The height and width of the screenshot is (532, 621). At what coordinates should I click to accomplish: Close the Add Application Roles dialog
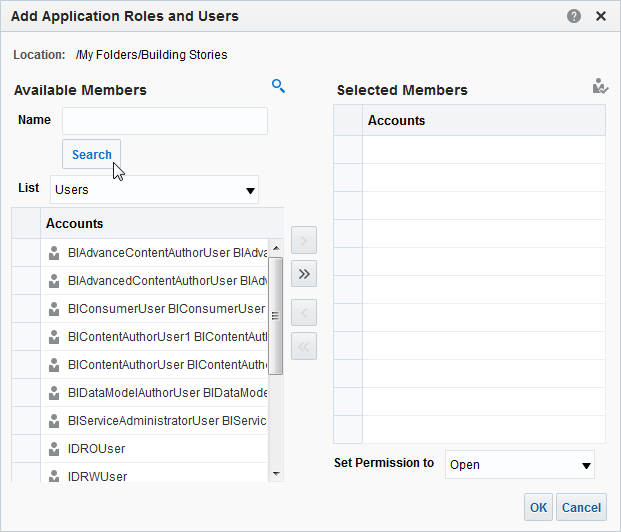[601, 16]
